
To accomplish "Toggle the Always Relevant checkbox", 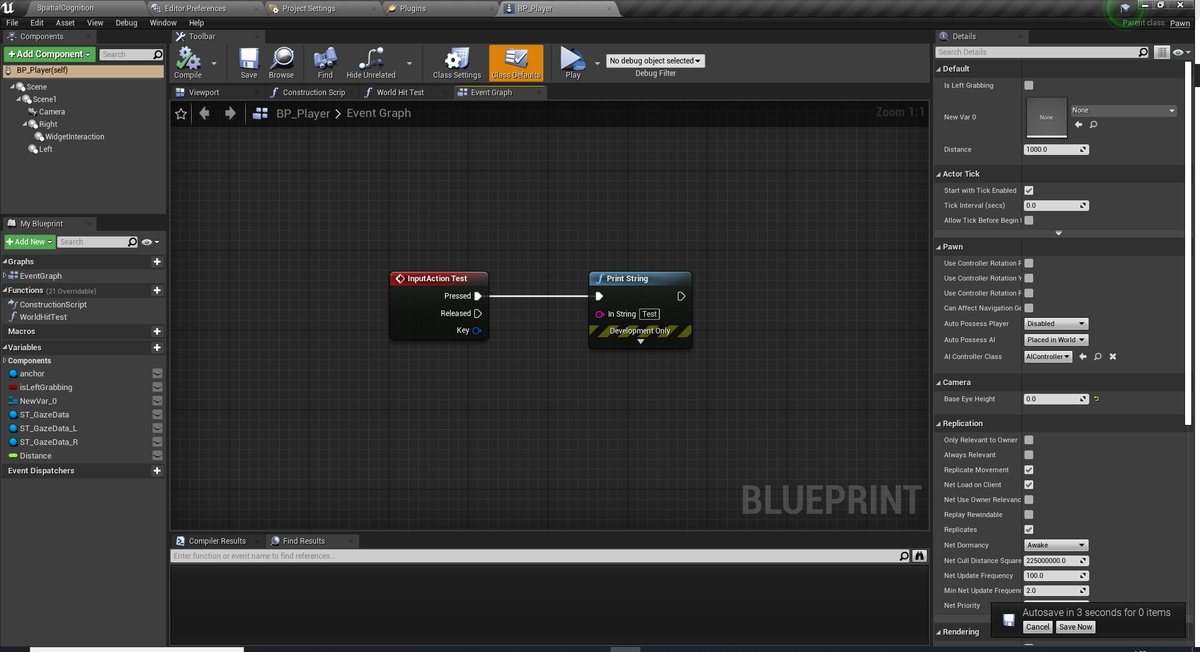I will click(x=1029, y=455).
